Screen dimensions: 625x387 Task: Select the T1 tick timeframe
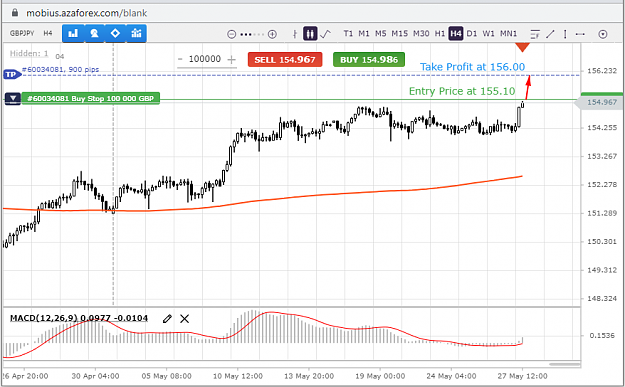348,33
